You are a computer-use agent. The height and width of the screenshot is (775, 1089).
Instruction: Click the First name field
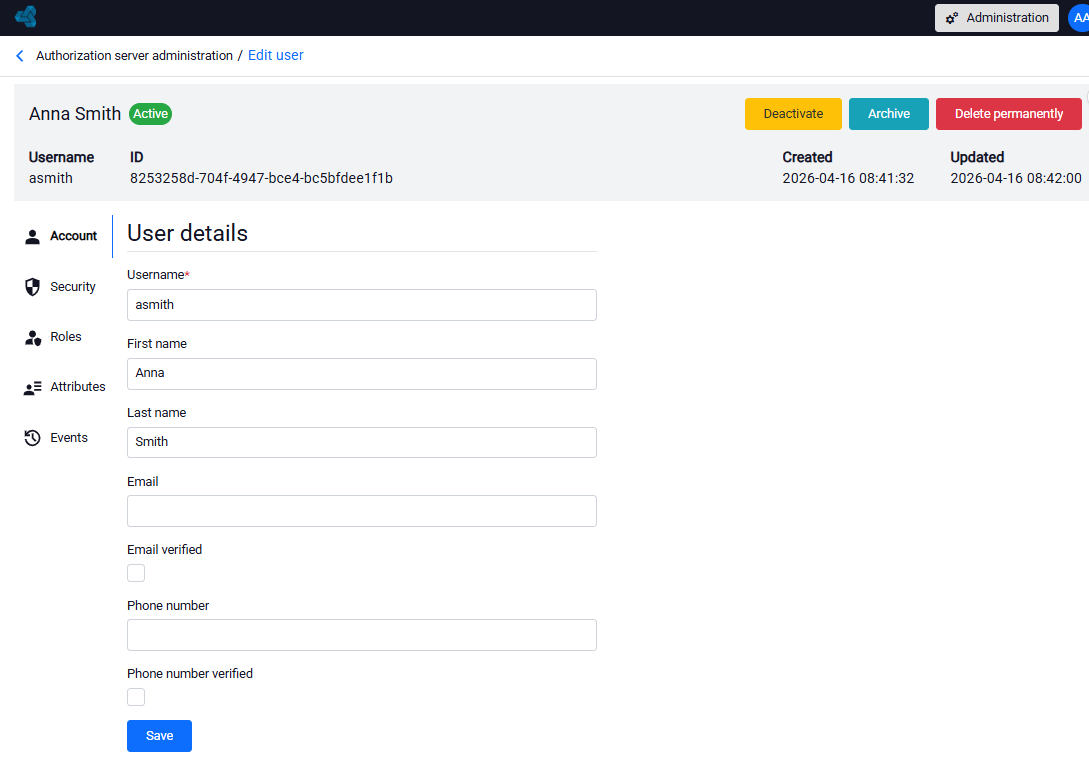362,374
